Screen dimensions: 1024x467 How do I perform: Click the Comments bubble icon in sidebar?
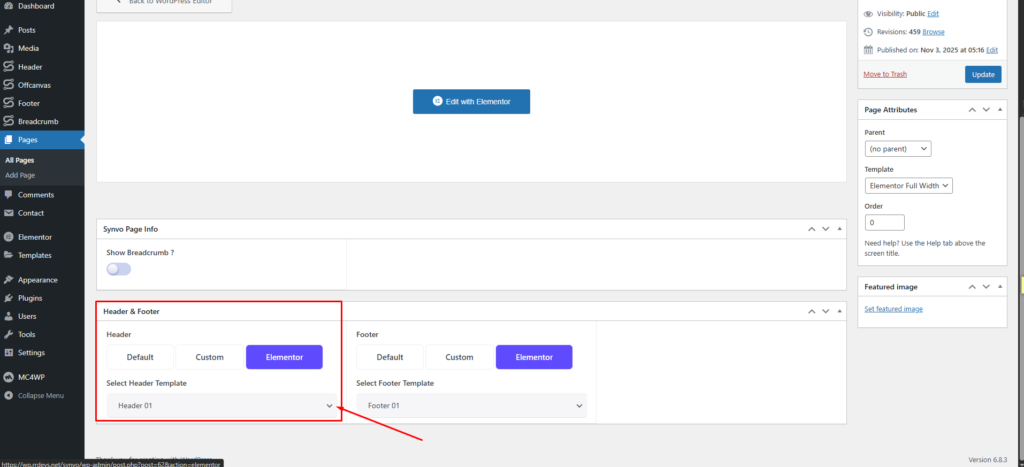coord(9,194)
